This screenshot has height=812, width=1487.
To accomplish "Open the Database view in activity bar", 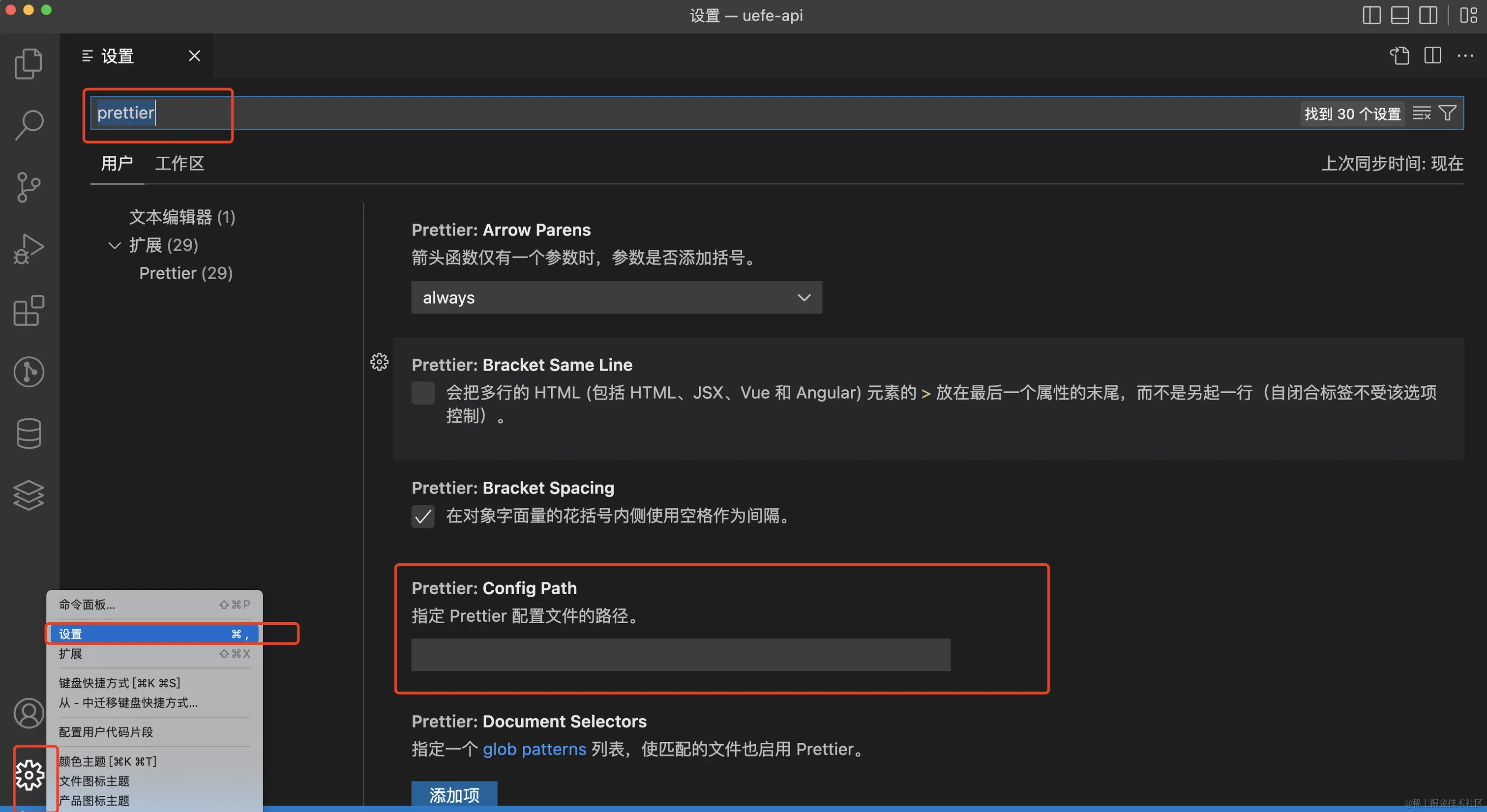I will (x=29, y=434).
